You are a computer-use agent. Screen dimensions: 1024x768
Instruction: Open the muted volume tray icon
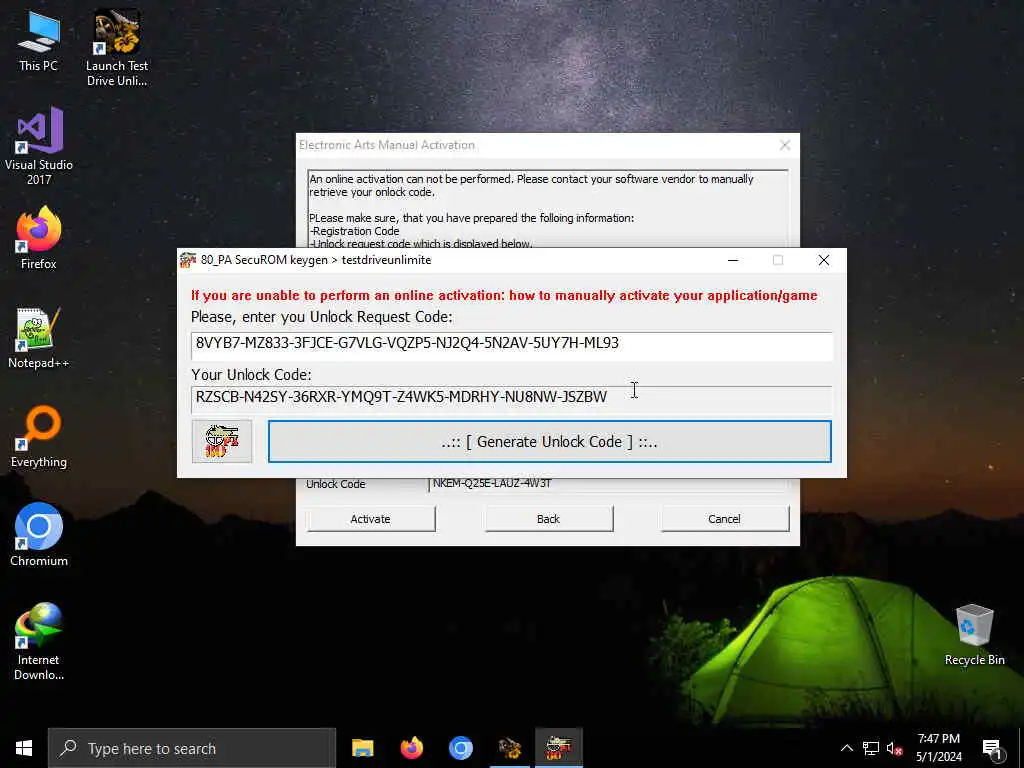pyautogui.click(x=894, y=748)
